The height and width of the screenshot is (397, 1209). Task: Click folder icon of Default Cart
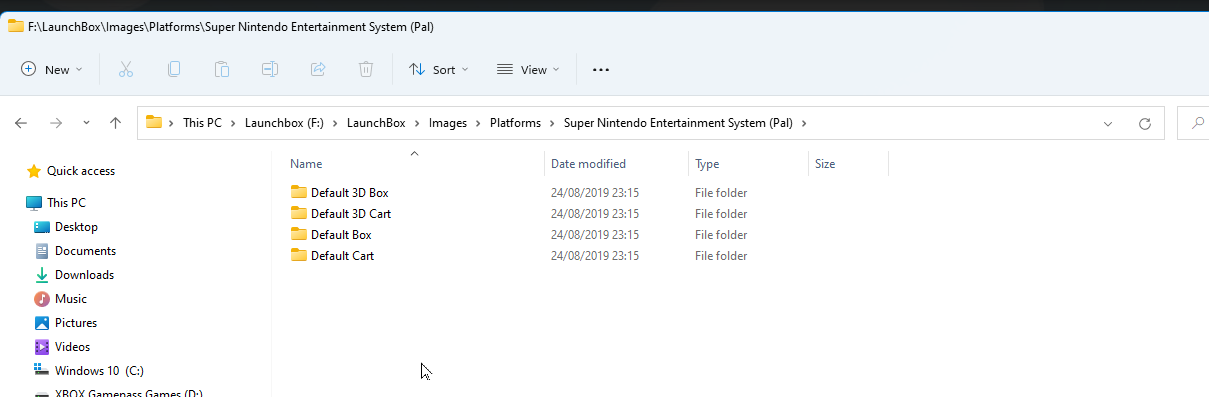pyautogui.click(x=298, y=255)
